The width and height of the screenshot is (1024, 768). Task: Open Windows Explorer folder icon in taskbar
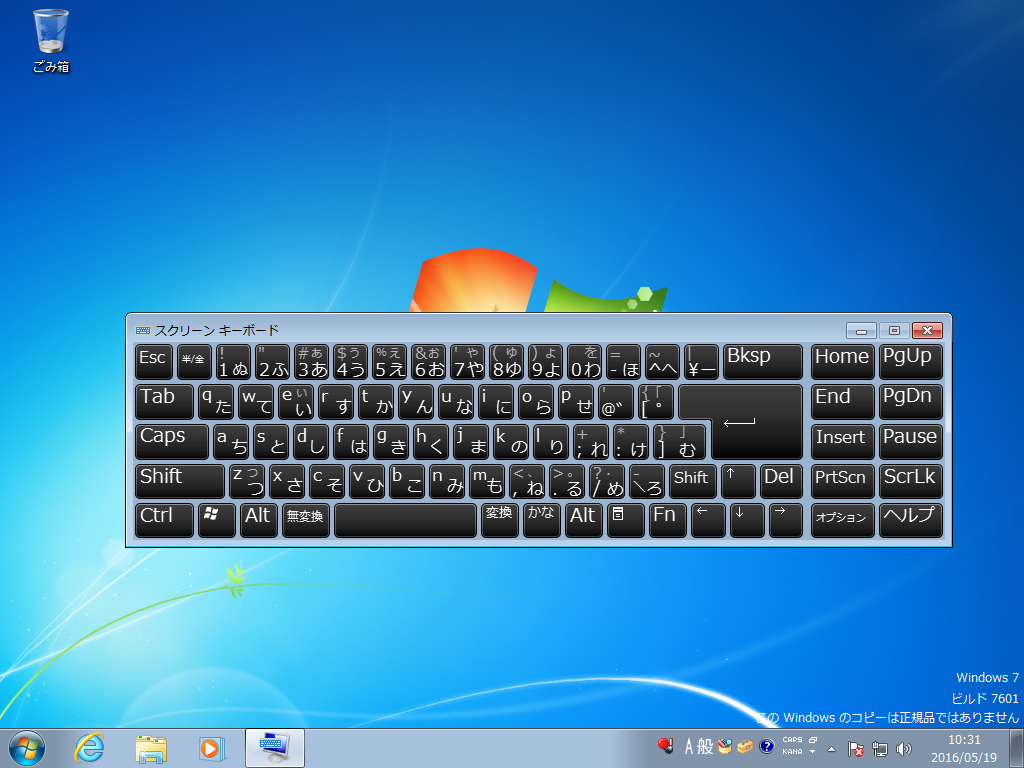click(x=151, y=749)
